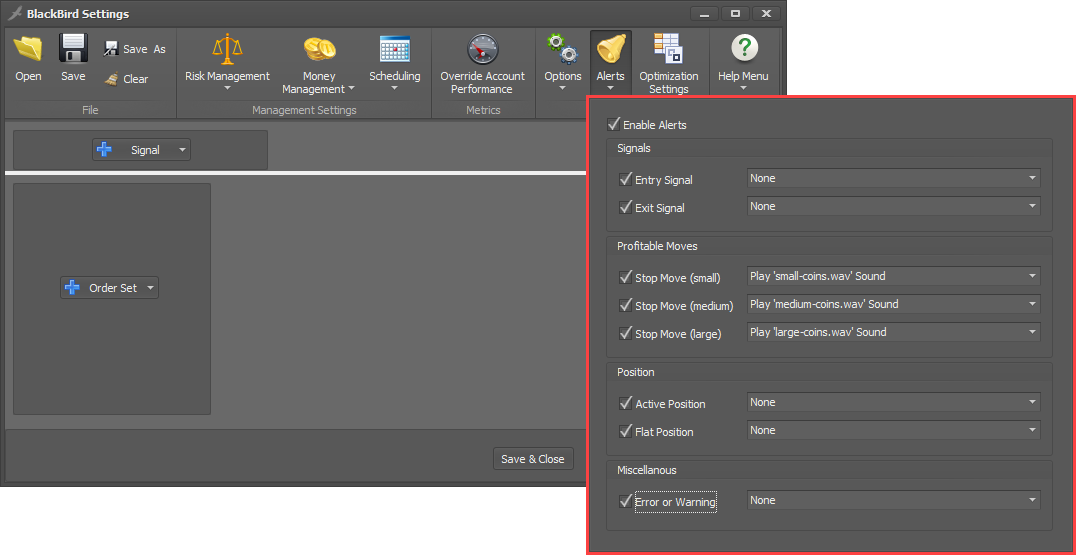Image resolution: width=1076 pixels, height=555 pixels.
Task: Toggle Stop Move (medium) checkbox
Action: pyautogui.click(x=625, y=305)
